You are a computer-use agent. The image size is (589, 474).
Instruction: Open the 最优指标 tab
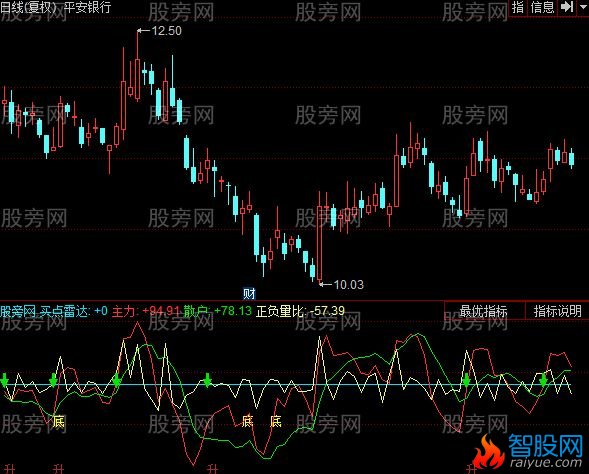(x=483, y=311)
